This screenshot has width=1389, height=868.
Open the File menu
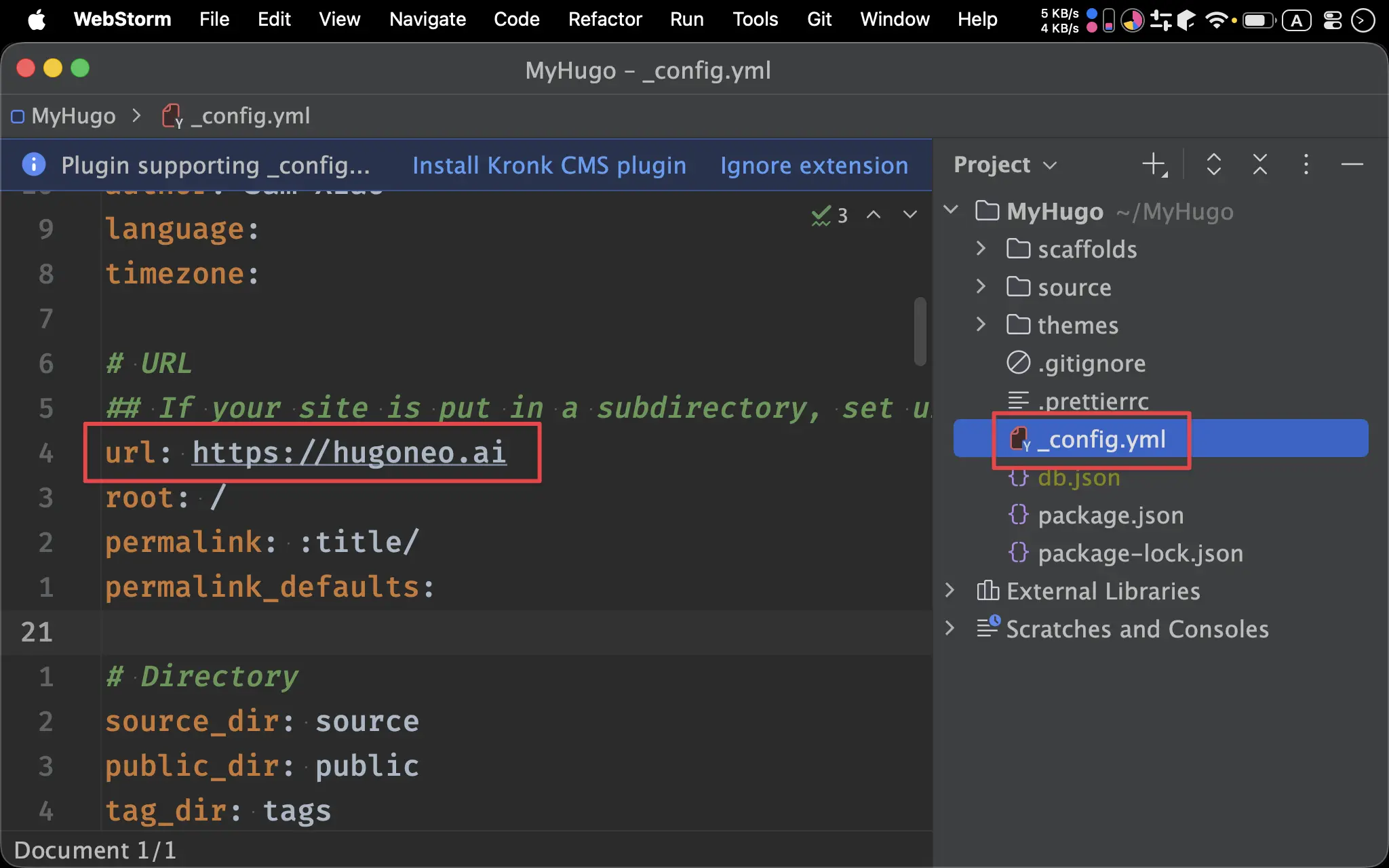(x=214, y=20)
